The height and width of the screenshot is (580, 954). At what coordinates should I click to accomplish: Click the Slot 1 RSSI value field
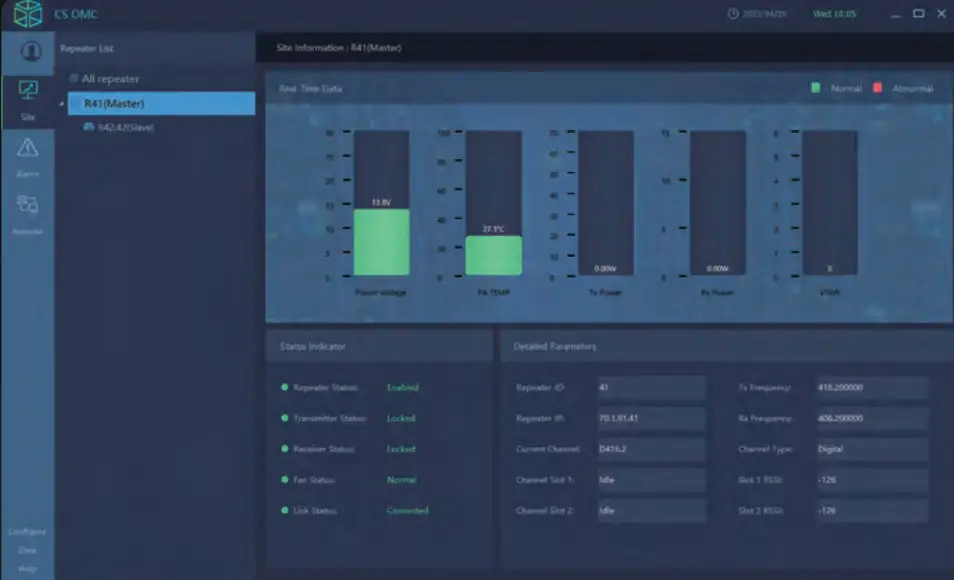click(872, 480)
